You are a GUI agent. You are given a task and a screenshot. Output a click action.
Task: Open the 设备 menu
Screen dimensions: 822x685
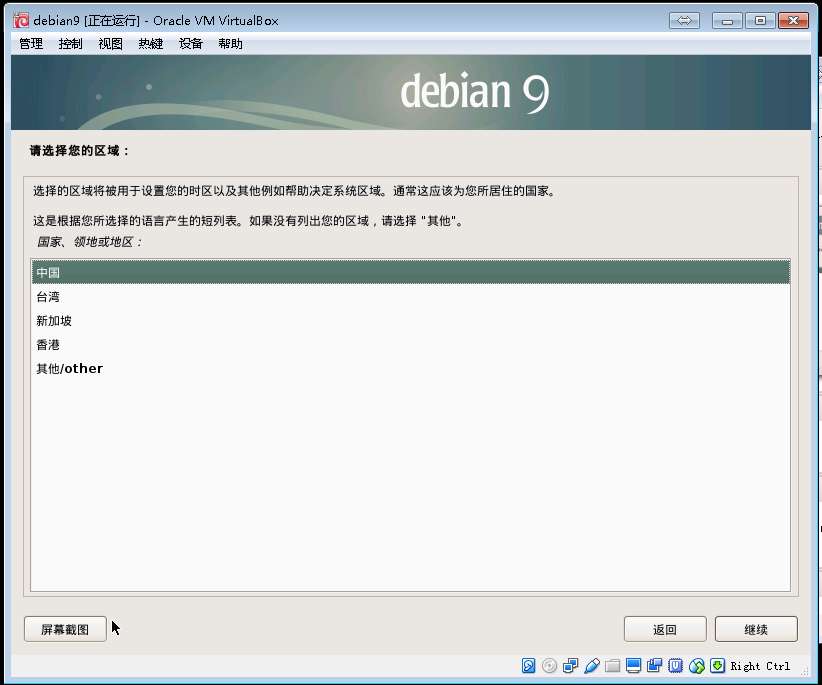click(190, 44)
